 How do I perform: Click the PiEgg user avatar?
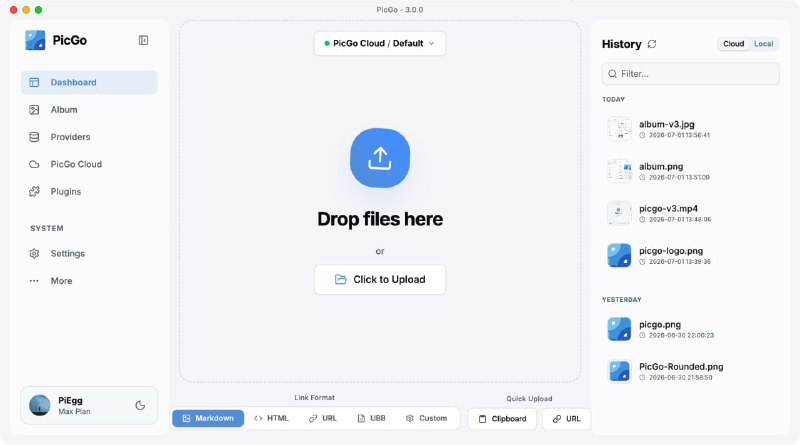coord(40,405)
